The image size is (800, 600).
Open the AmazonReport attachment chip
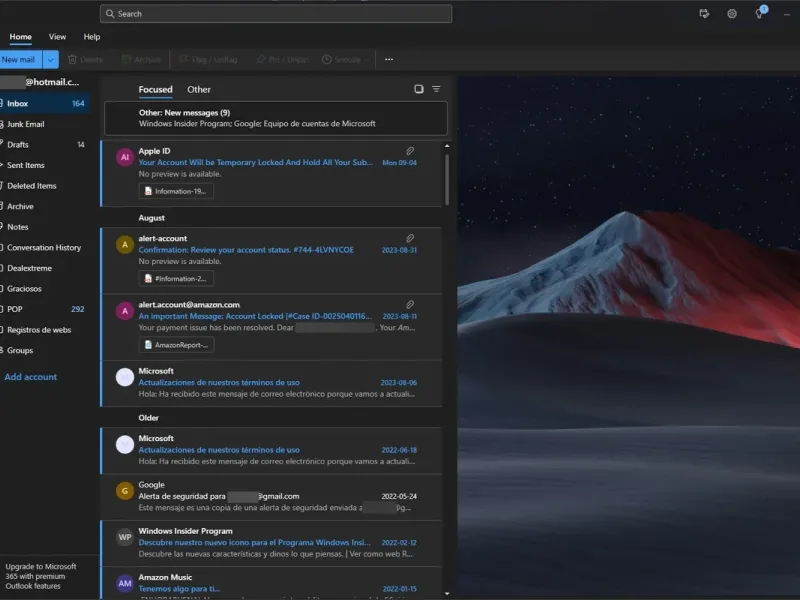176,345
